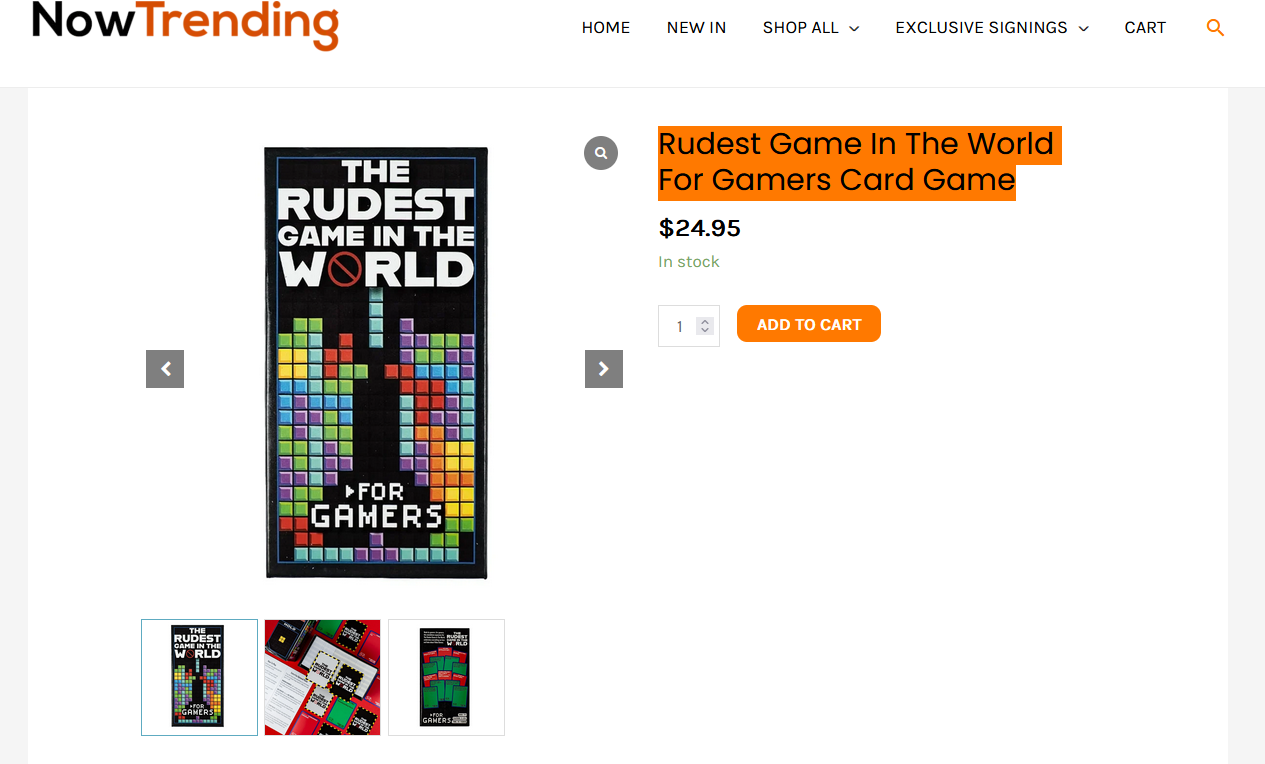The height and width of the screenshot is (764, 1265).
Task: Go to the Home page
Action: [606, 28]
